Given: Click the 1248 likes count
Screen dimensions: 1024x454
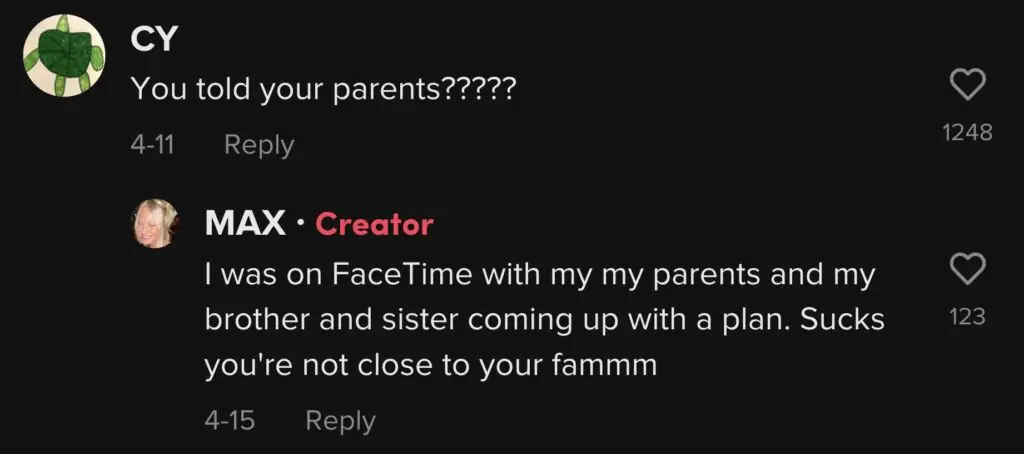Looking at the screenshot, I should click(967, 132).
